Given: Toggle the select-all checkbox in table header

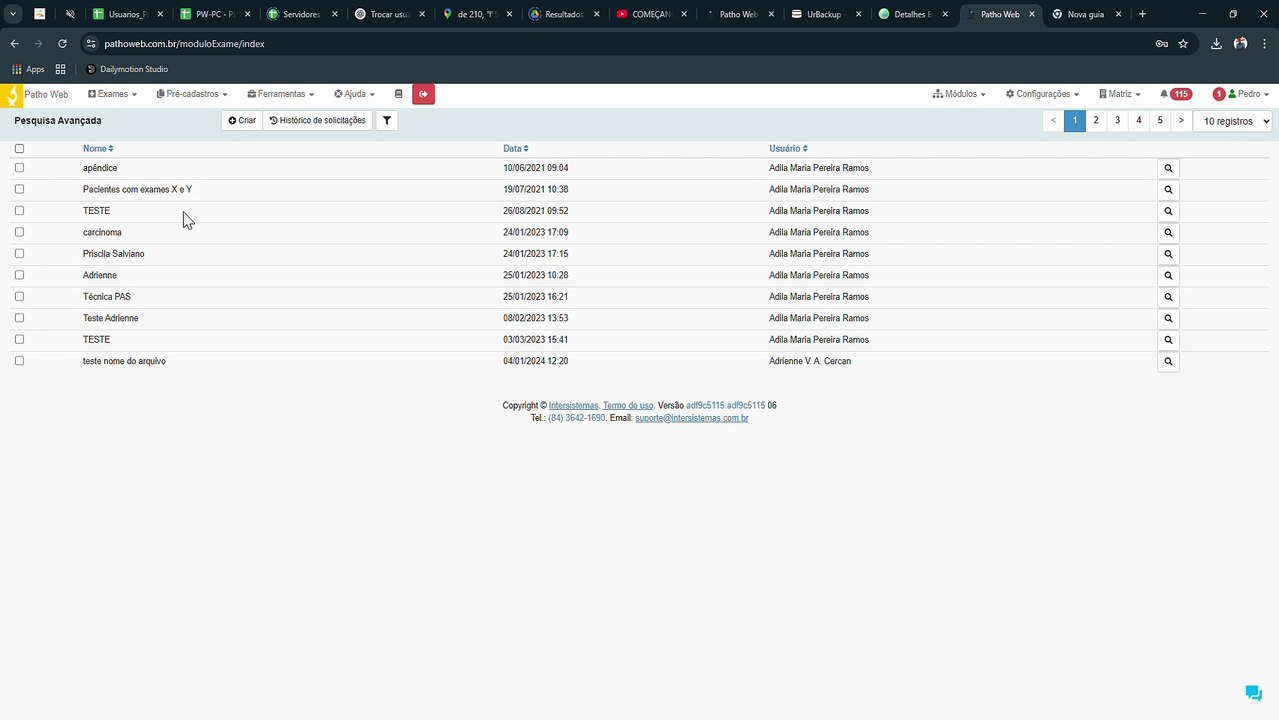Looking at the screenshot, I should point(19,149).
